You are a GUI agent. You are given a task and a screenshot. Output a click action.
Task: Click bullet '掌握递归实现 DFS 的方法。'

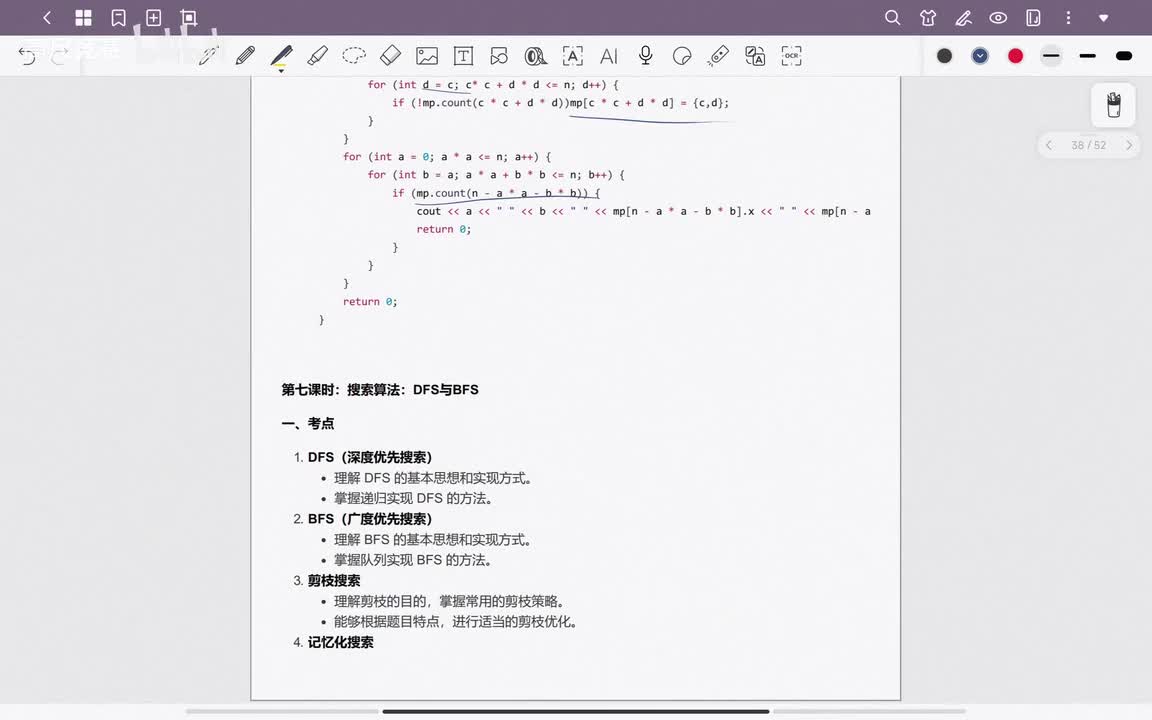pos(414,498)
